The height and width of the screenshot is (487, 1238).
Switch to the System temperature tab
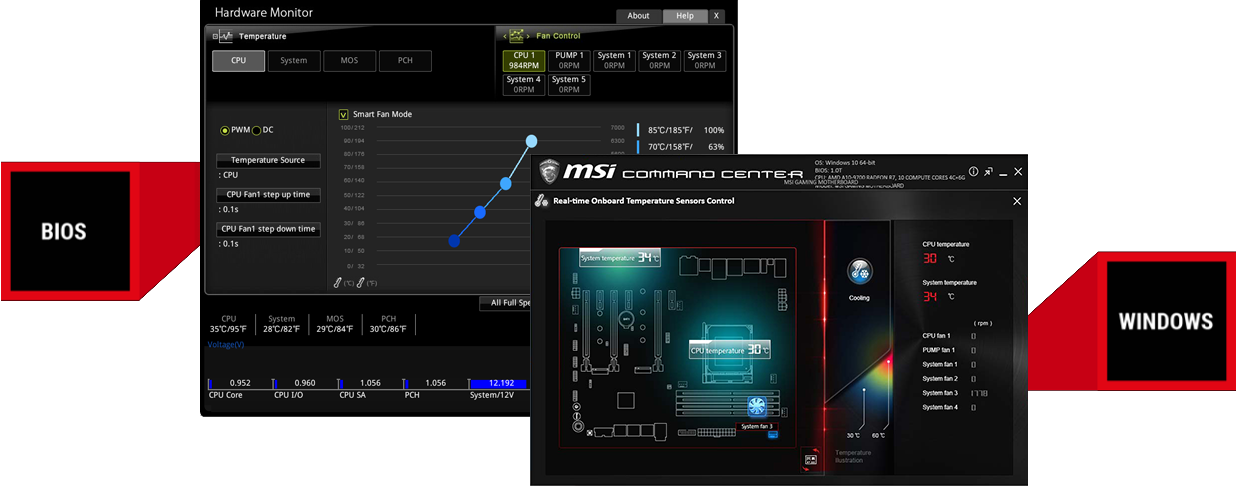click(294, 61)
